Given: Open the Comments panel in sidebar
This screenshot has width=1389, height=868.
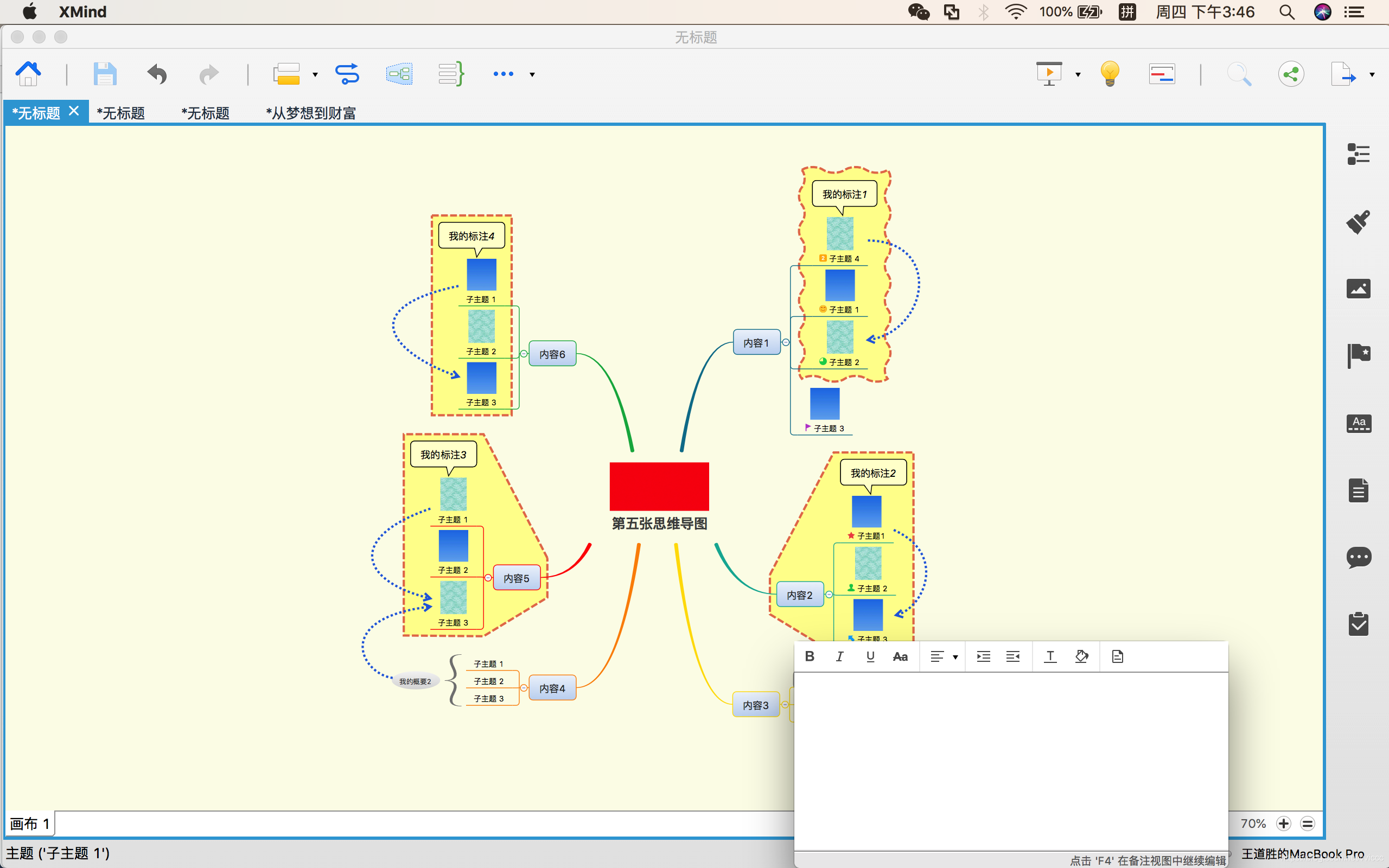Looking at the screenshot, I should [x=1358, y=557].
